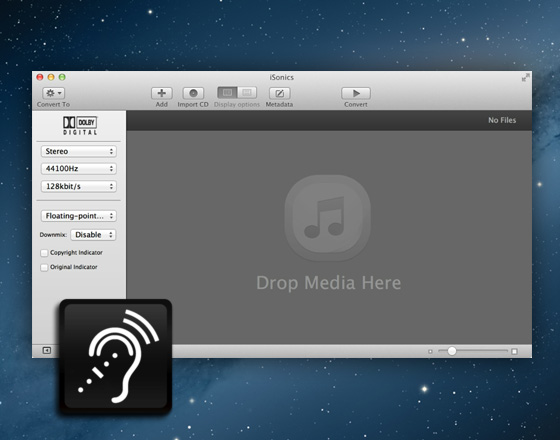Open the Convert To gear menu
The image size is (560, 440).
[x=54, y=93]
